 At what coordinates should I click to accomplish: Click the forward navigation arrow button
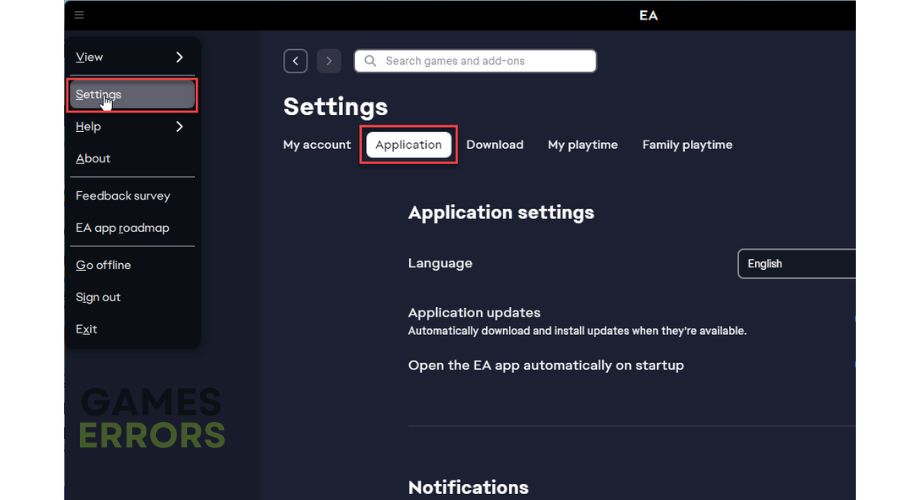[329, 61]
